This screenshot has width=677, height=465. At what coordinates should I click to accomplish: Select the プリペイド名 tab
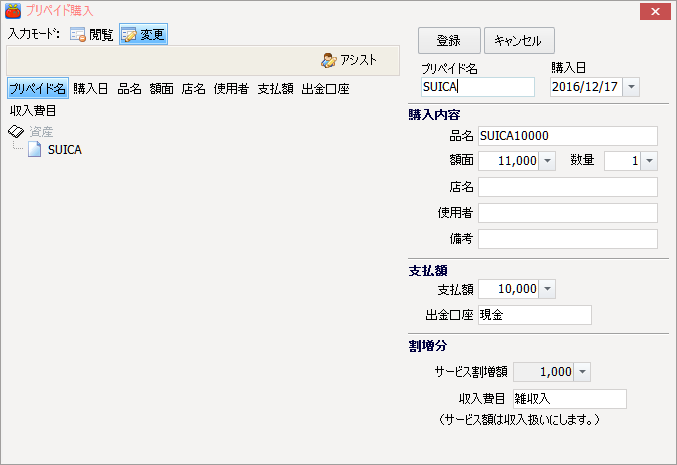click(x=38, y=89)
